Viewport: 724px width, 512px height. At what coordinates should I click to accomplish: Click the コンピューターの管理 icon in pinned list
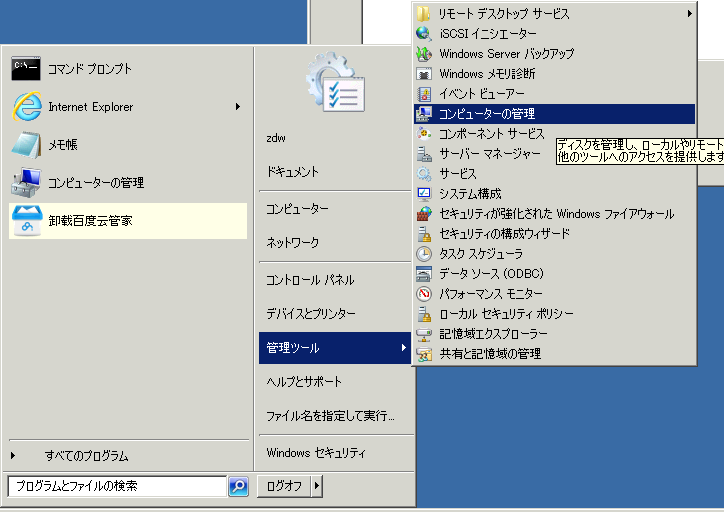click(26, 182)
